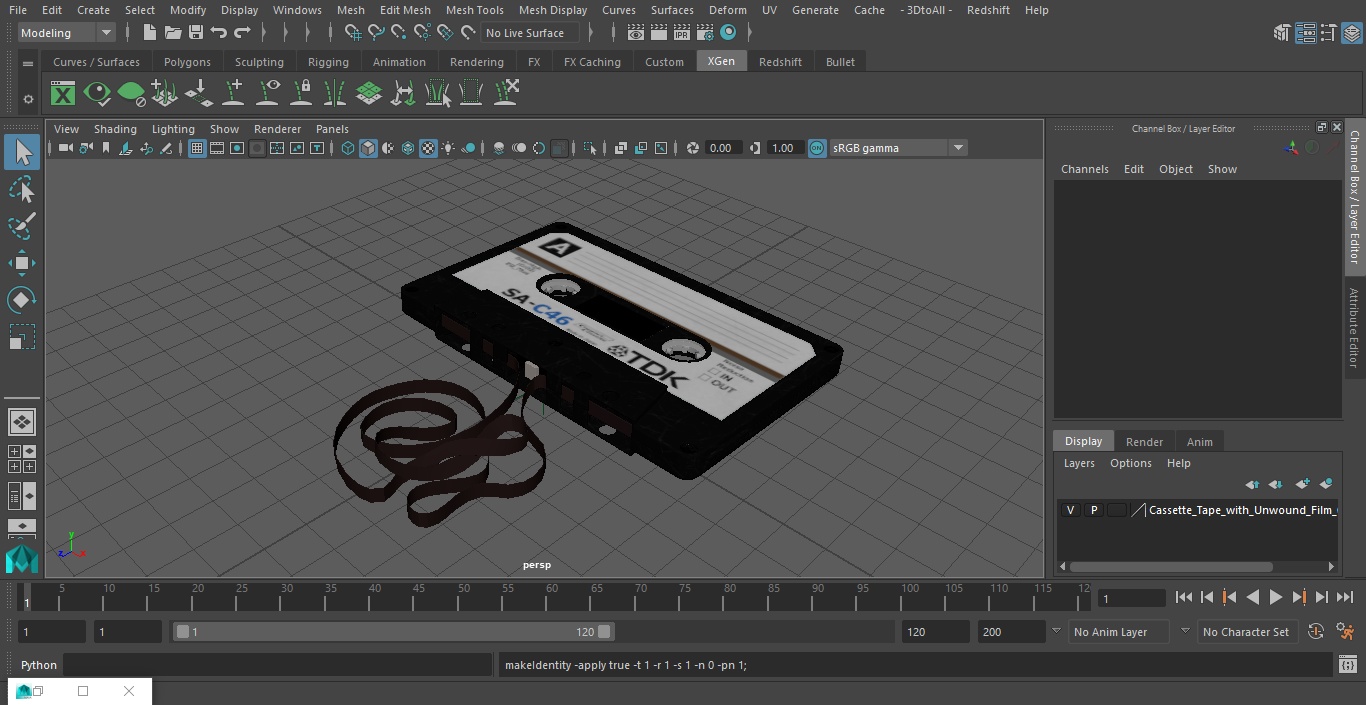Click frame 60 on the timeline
This screenshot has width=1366, height=705.
[553, 597]
